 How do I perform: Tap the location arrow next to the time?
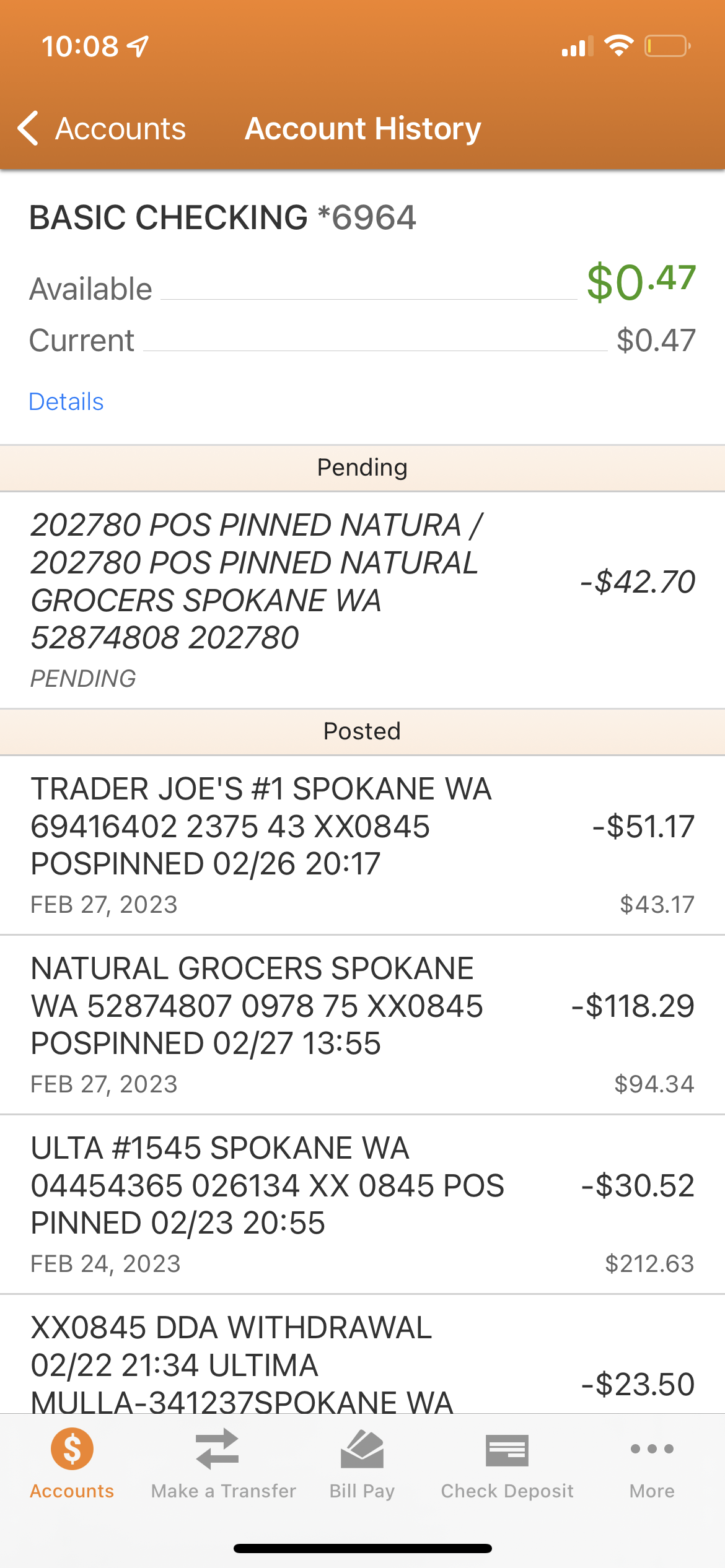[x=138, y=46]
